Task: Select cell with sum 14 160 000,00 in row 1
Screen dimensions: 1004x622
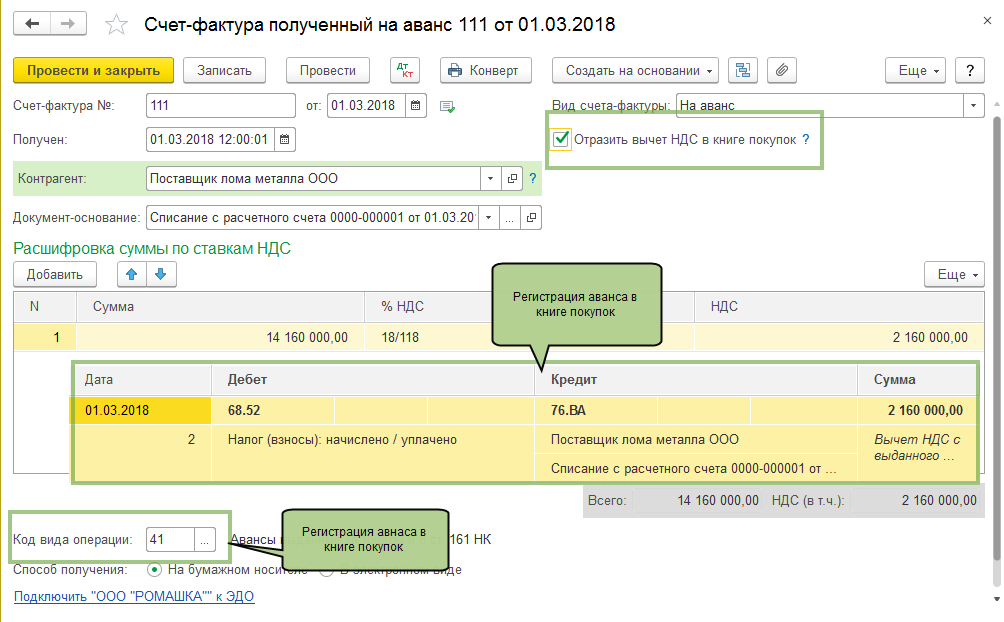Action: pyautogui.click(x=220, y=338)
